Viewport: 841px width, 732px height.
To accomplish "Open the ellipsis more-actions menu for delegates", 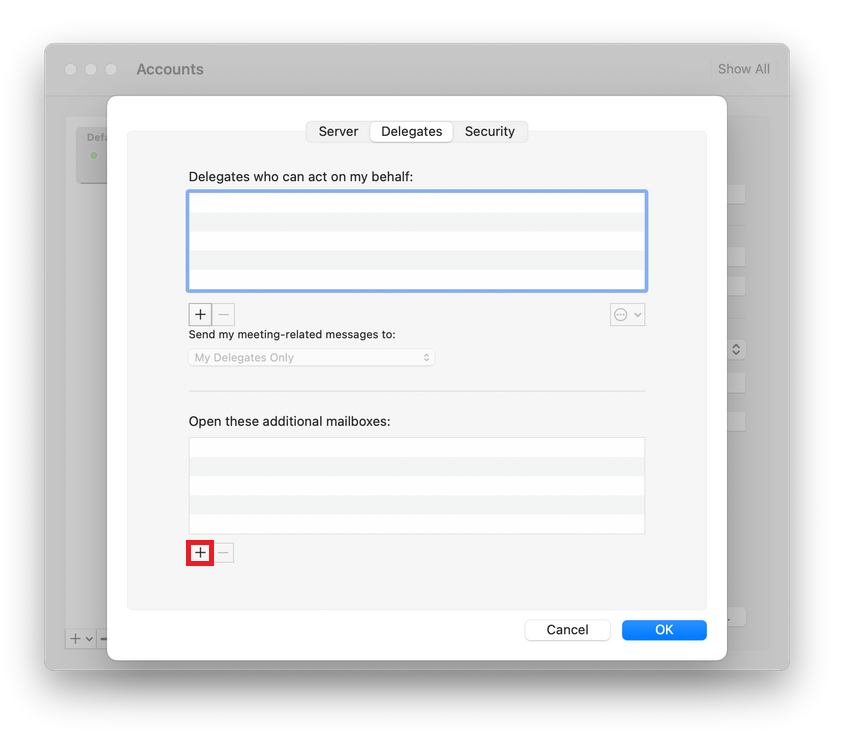I will [627, 314].
